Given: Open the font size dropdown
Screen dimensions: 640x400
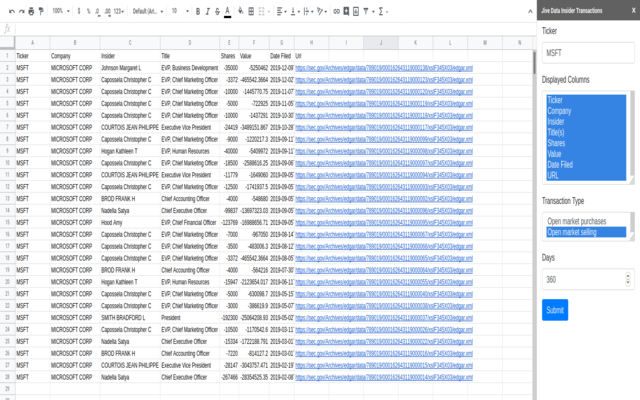Looking at the screenshot, I should [180, 11].
